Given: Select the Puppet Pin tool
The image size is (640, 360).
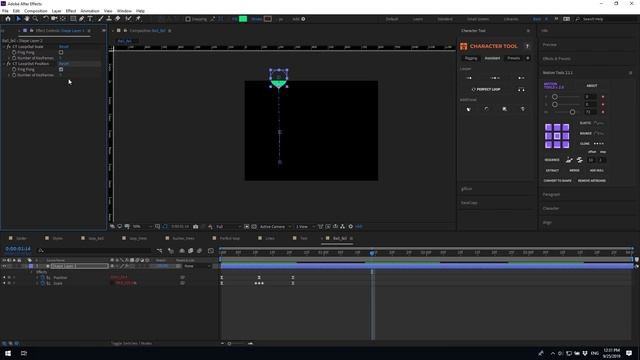Looking at the screenshot, I should [138, 19].
